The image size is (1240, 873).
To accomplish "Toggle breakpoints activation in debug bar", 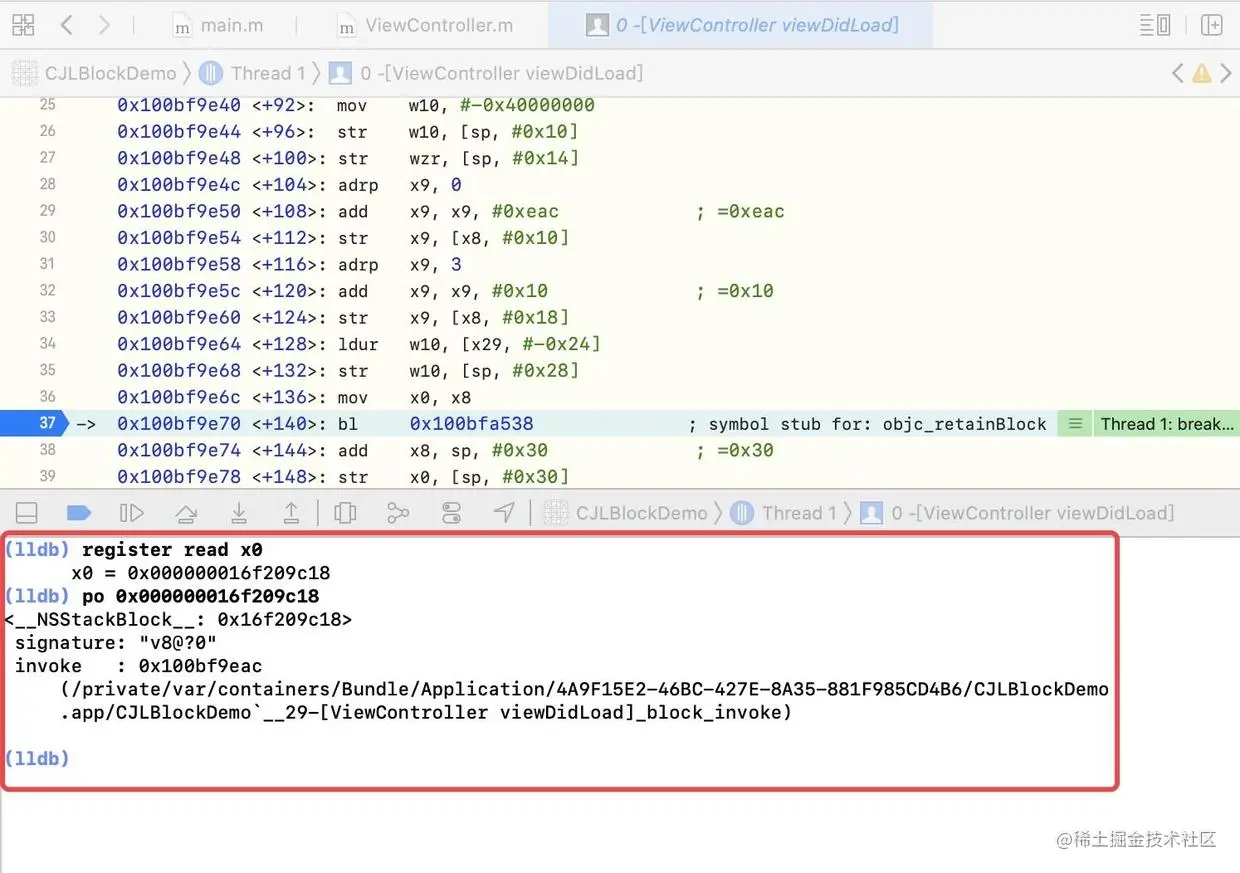I will [79, 513].
